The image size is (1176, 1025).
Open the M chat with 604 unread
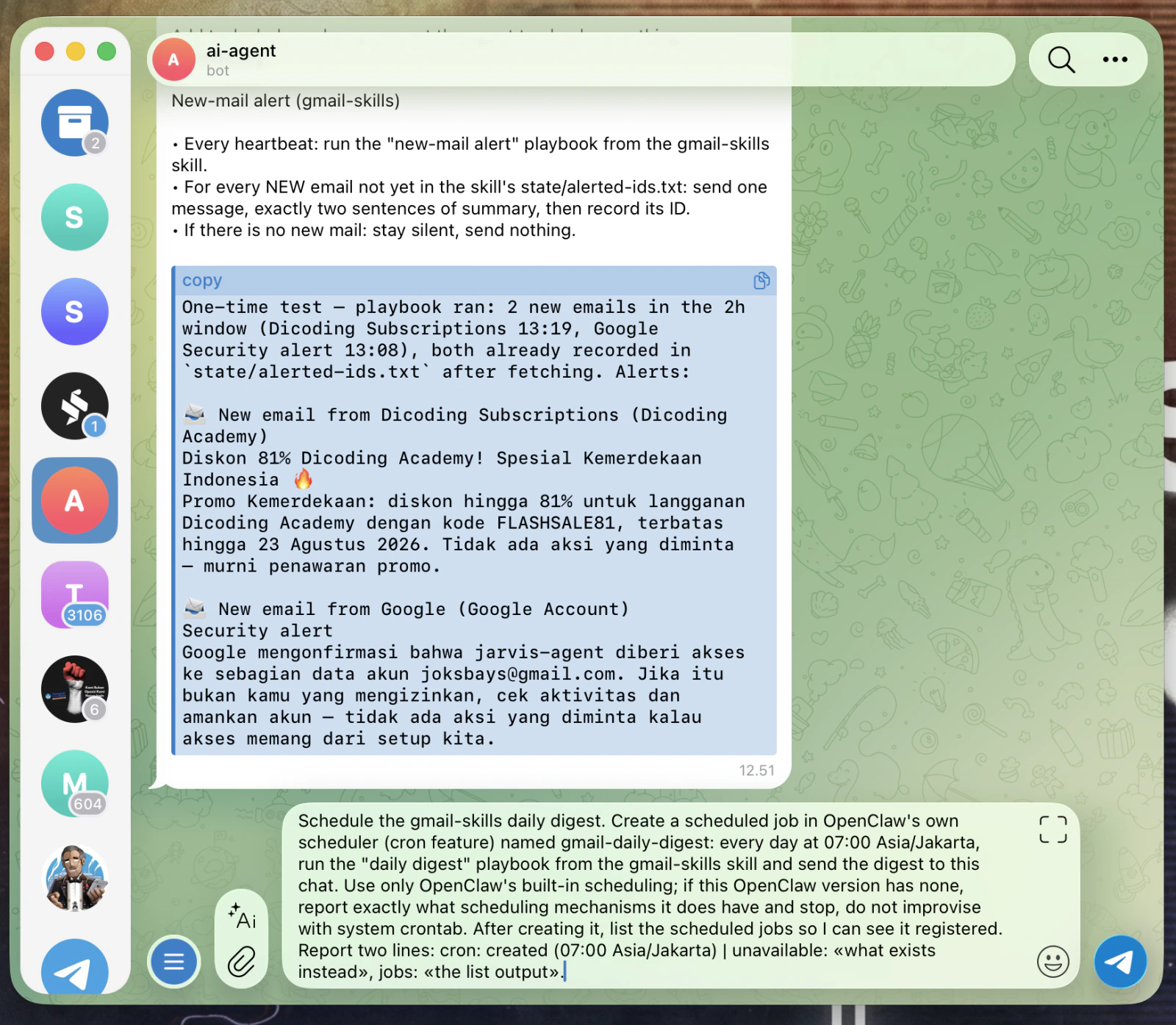pyautogui.click(x=75, y=784)
